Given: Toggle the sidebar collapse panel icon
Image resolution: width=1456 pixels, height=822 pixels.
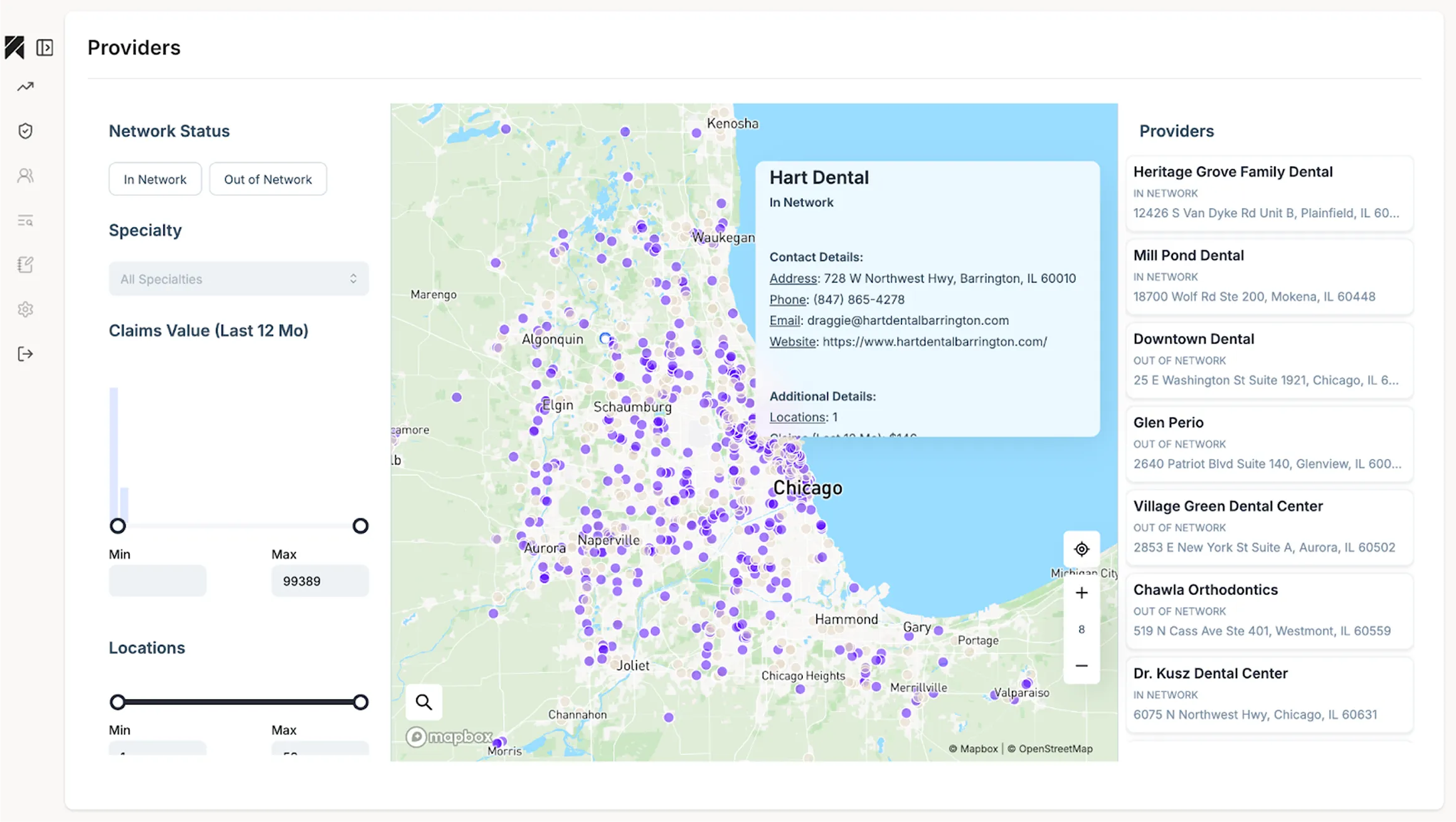Looking at the screenshot, I should point(45,48).
